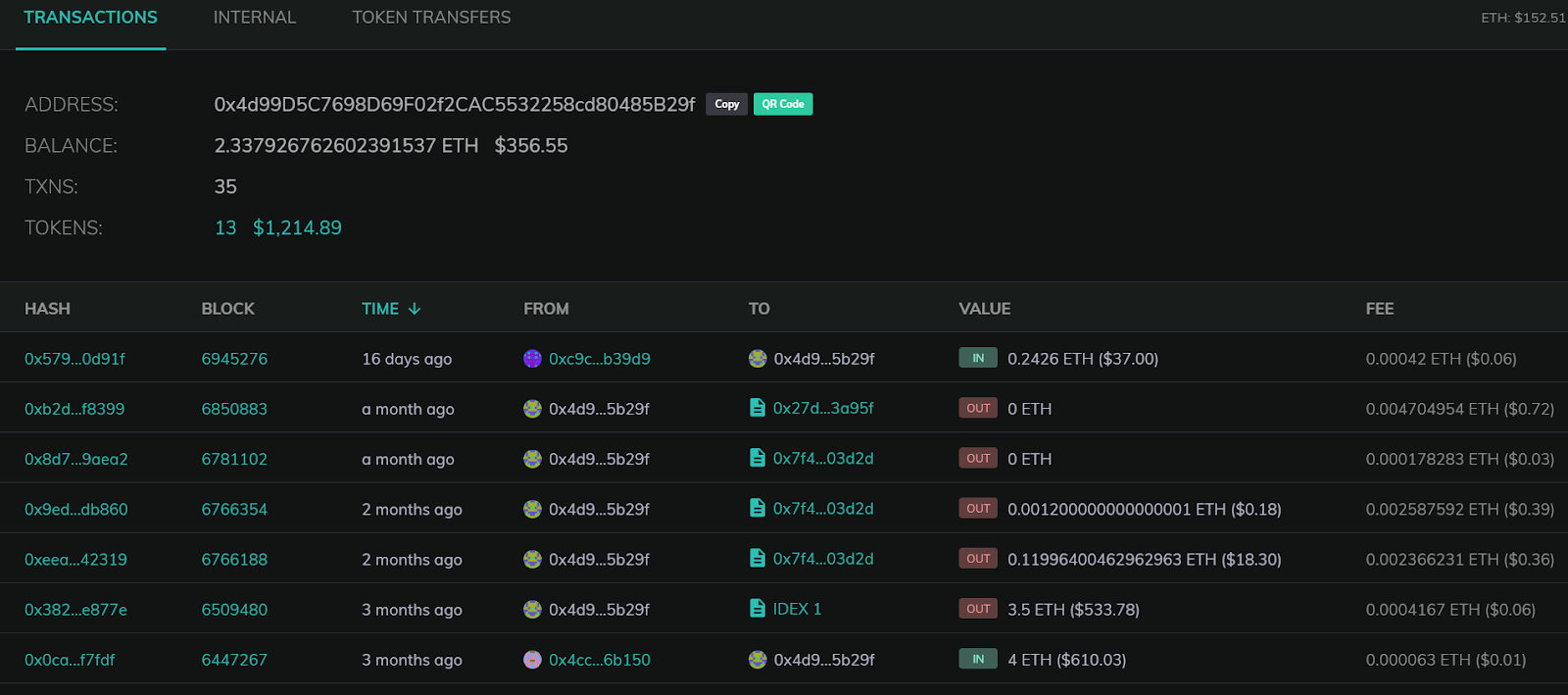Click OUT badge for 0.1199 ETH transaction
The width and height of the screenshot is (1568, 695).
tap(978, 559)
